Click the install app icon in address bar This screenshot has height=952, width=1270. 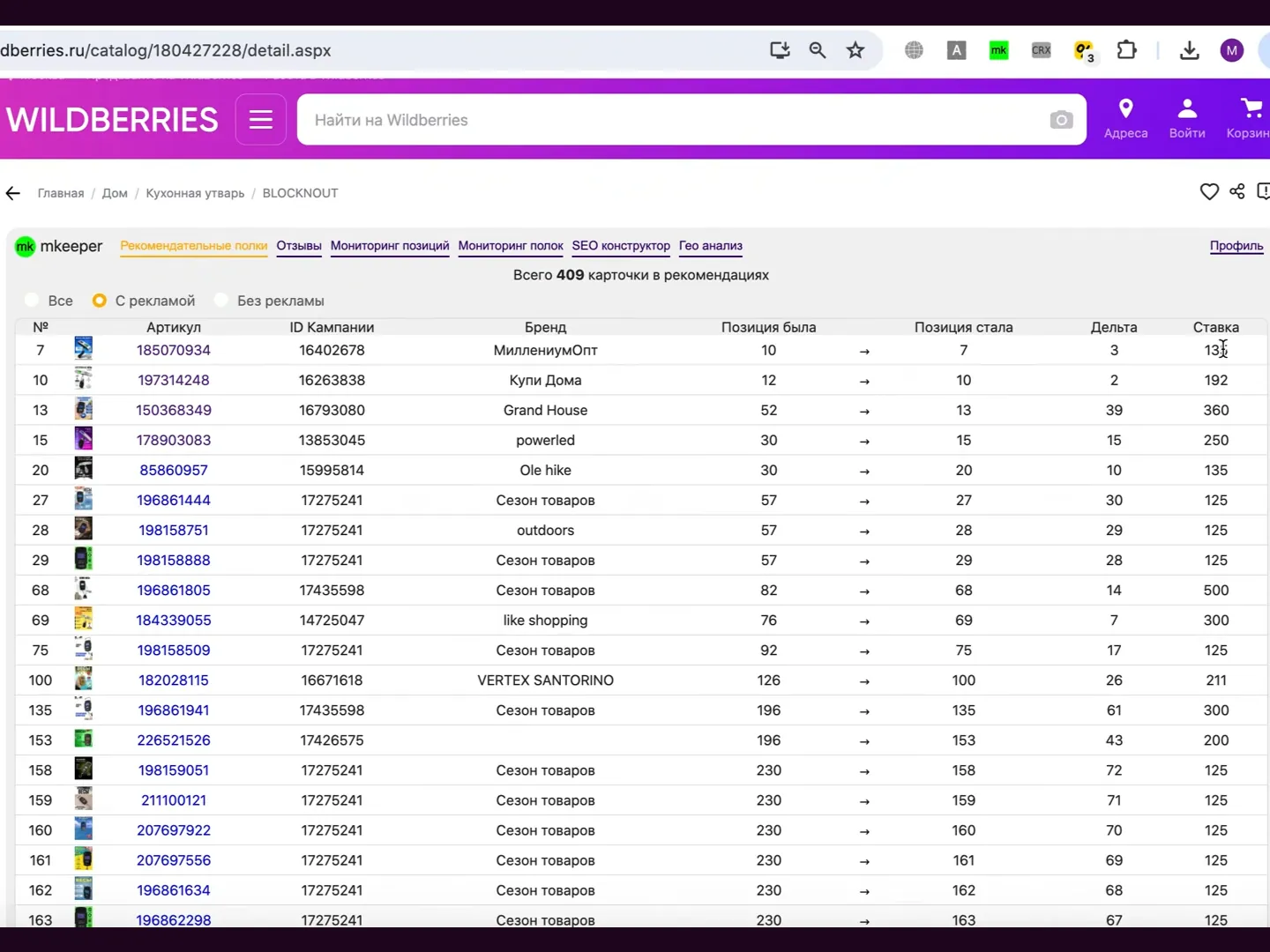click(x=780, y=50)
